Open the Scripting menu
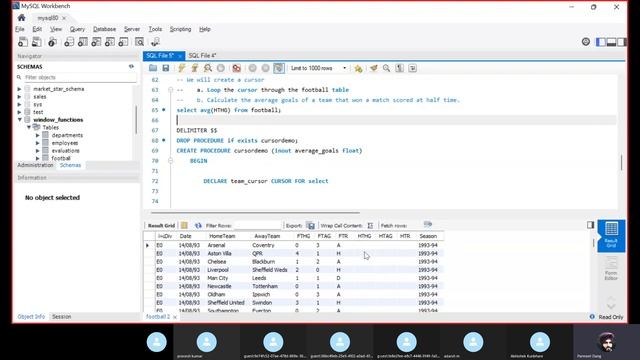 (180, 29)
